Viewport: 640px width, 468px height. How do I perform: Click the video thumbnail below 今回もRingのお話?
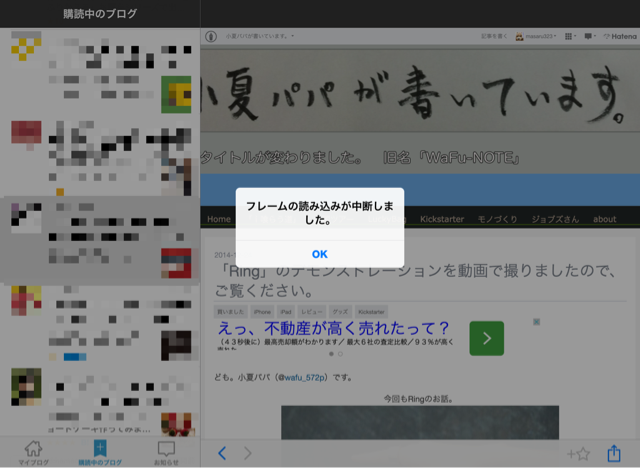click(420, 422)
